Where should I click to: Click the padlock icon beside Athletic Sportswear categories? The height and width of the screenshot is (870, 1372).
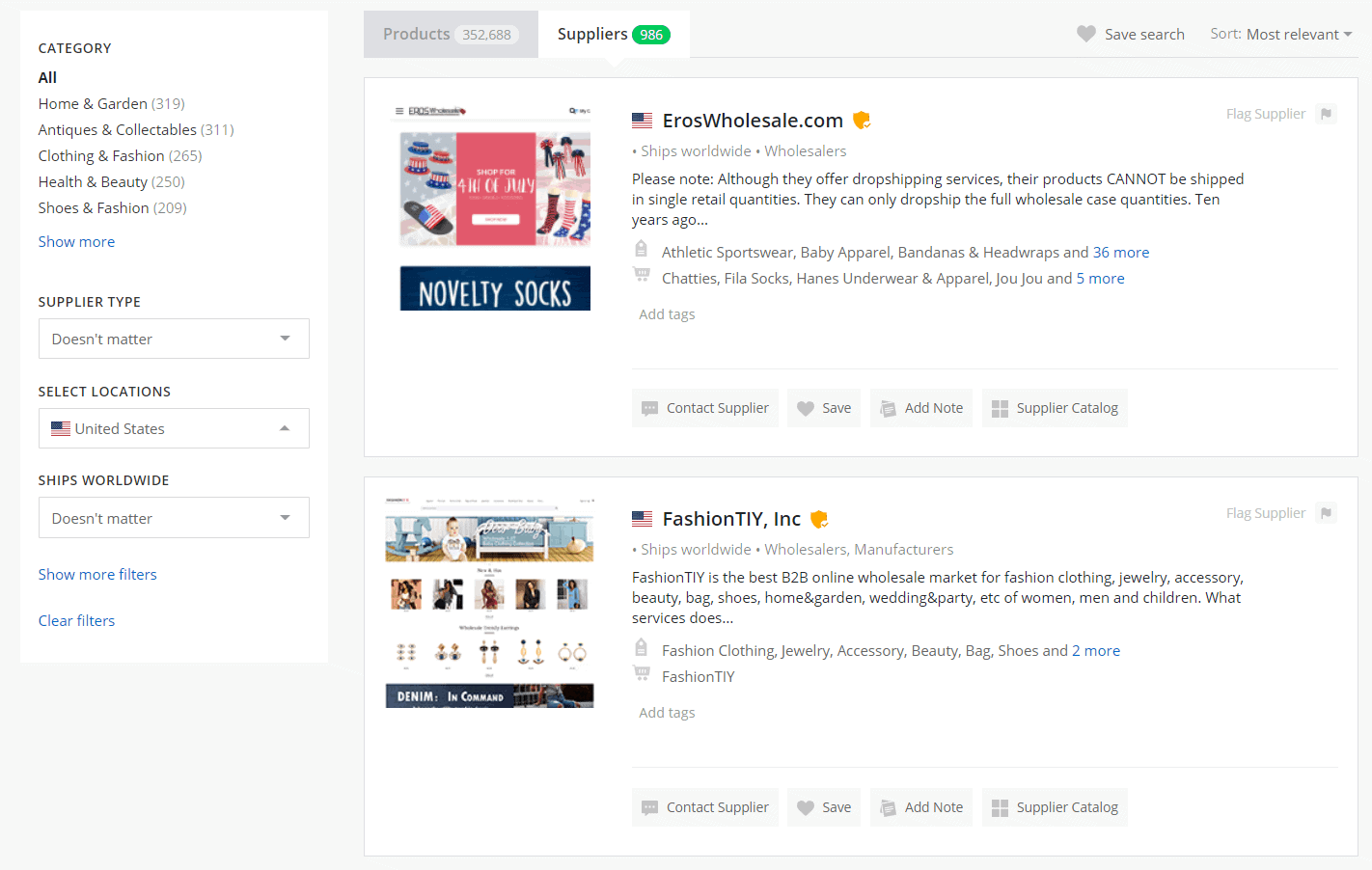pos(642,248)
